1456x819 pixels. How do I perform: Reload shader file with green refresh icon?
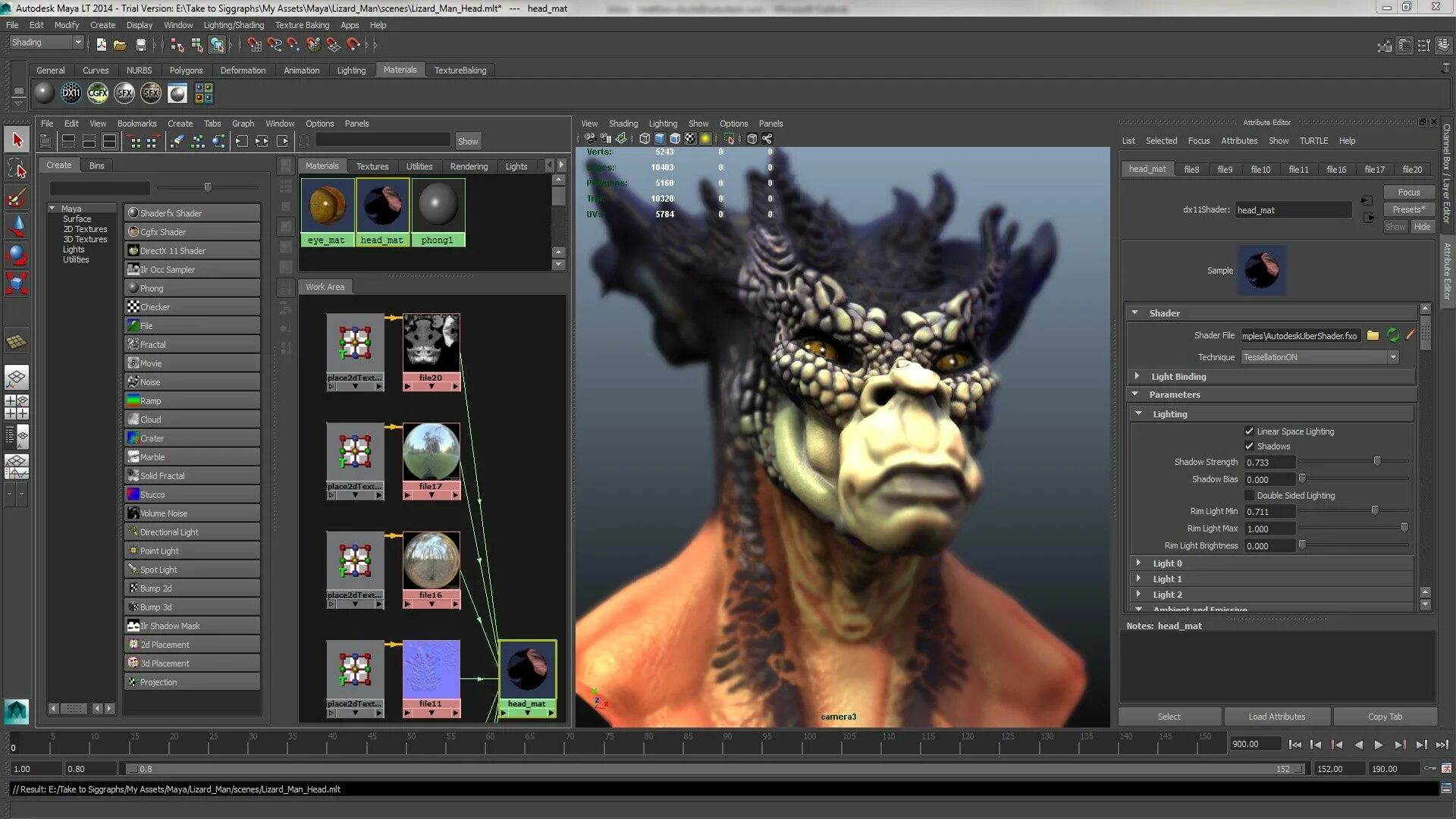pos(1392,335)
